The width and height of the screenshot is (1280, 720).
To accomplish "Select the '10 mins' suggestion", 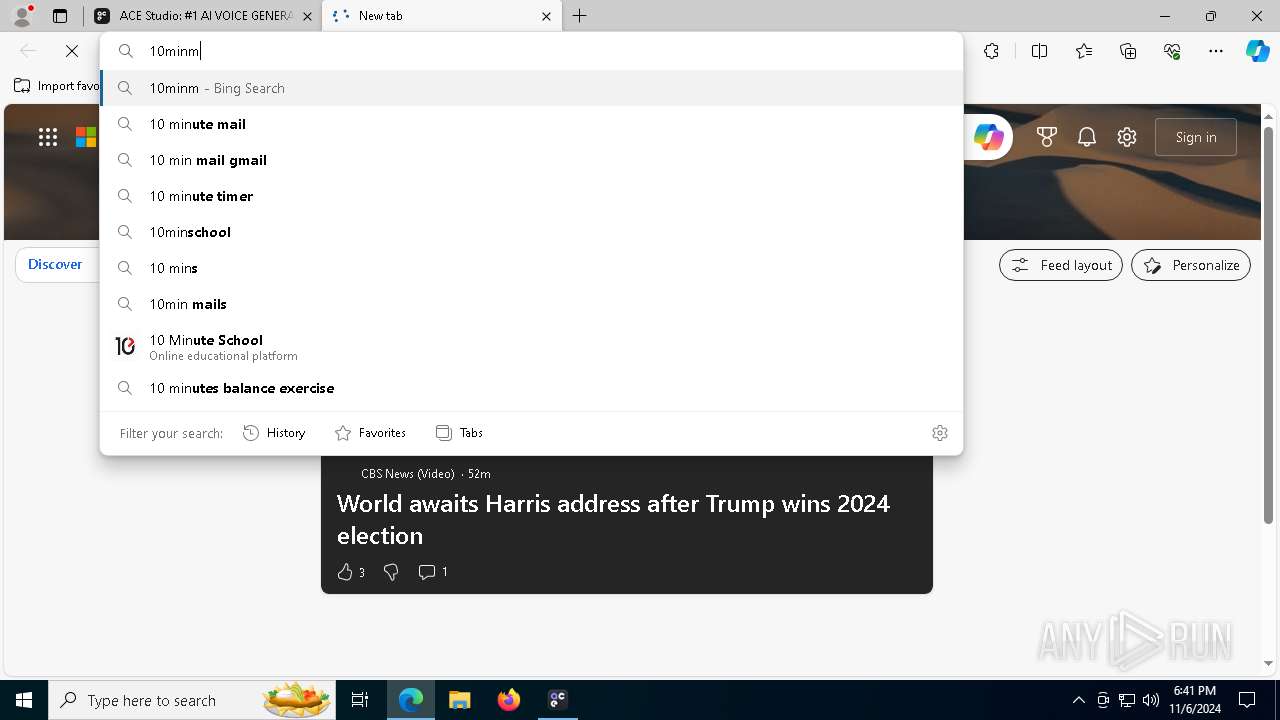I will (x=532, y=268).
